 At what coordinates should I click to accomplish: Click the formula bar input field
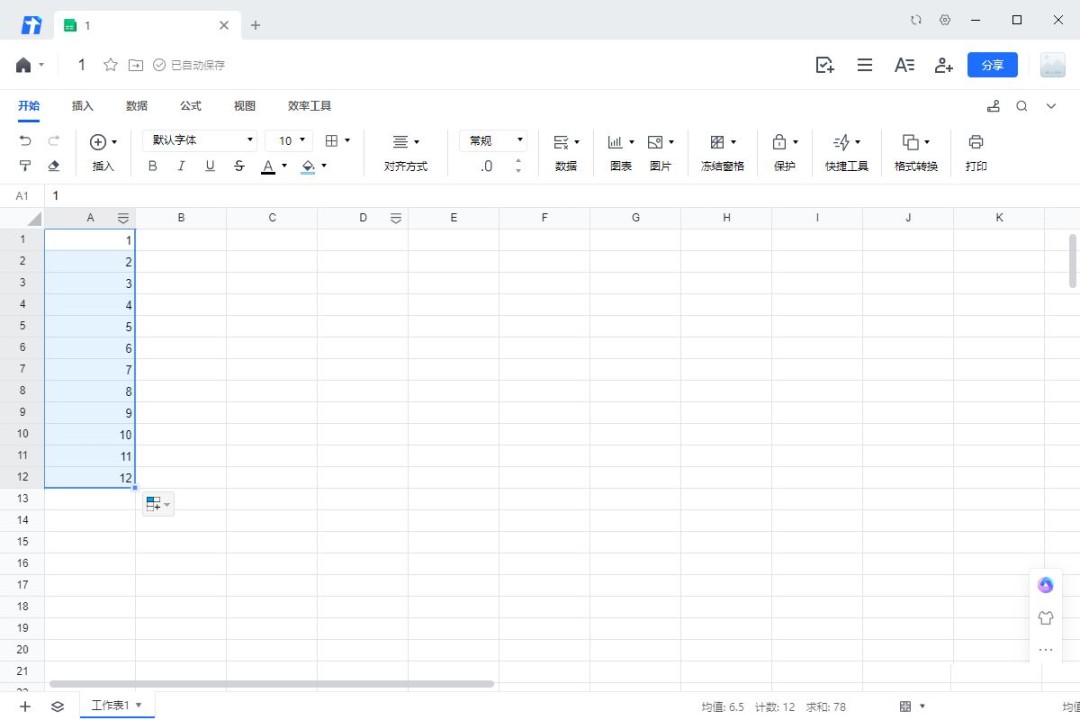click(x=500, y=196)
